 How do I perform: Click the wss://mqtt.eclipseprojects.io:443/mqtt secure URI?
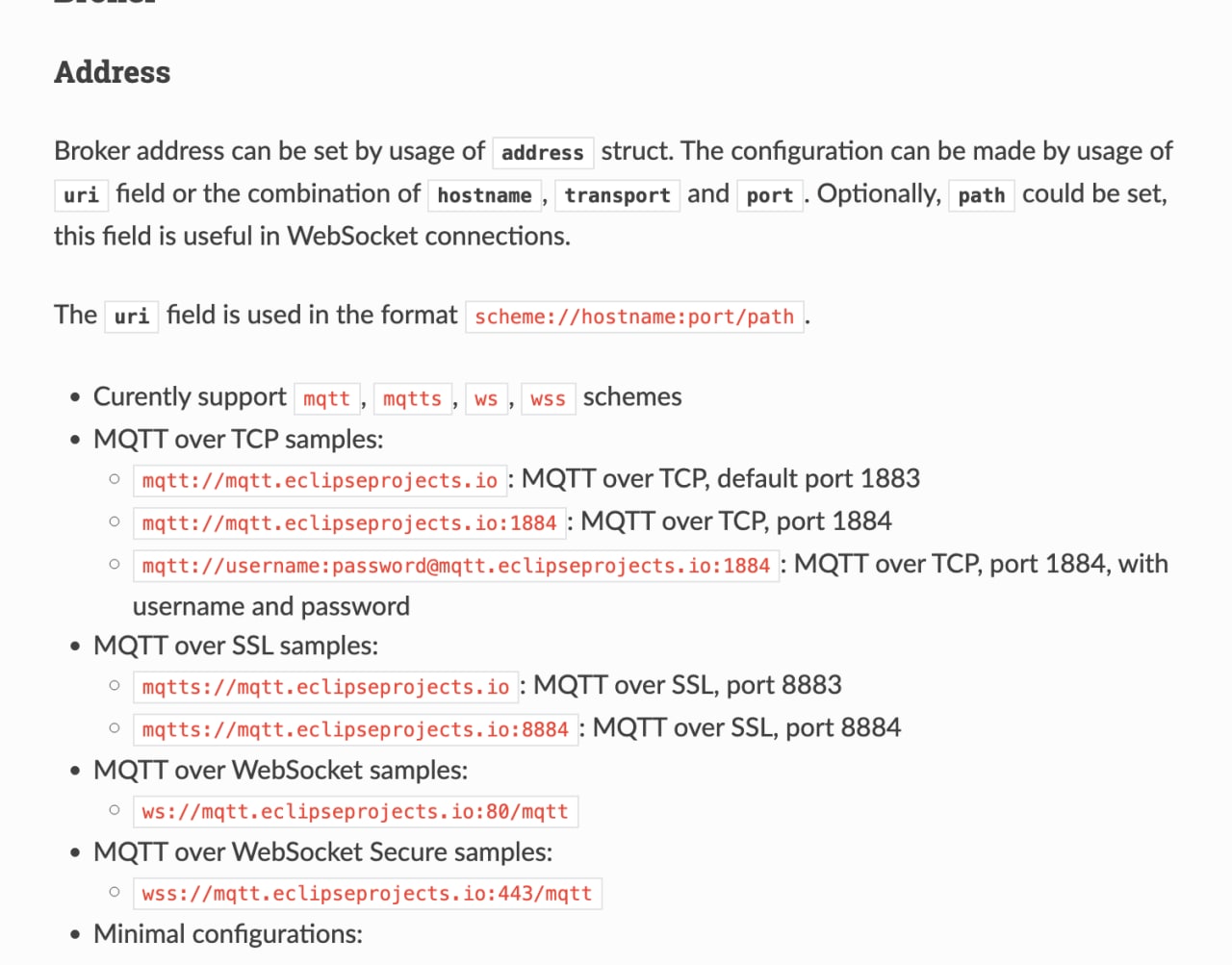pyautogui.click(x=367, y=893)
